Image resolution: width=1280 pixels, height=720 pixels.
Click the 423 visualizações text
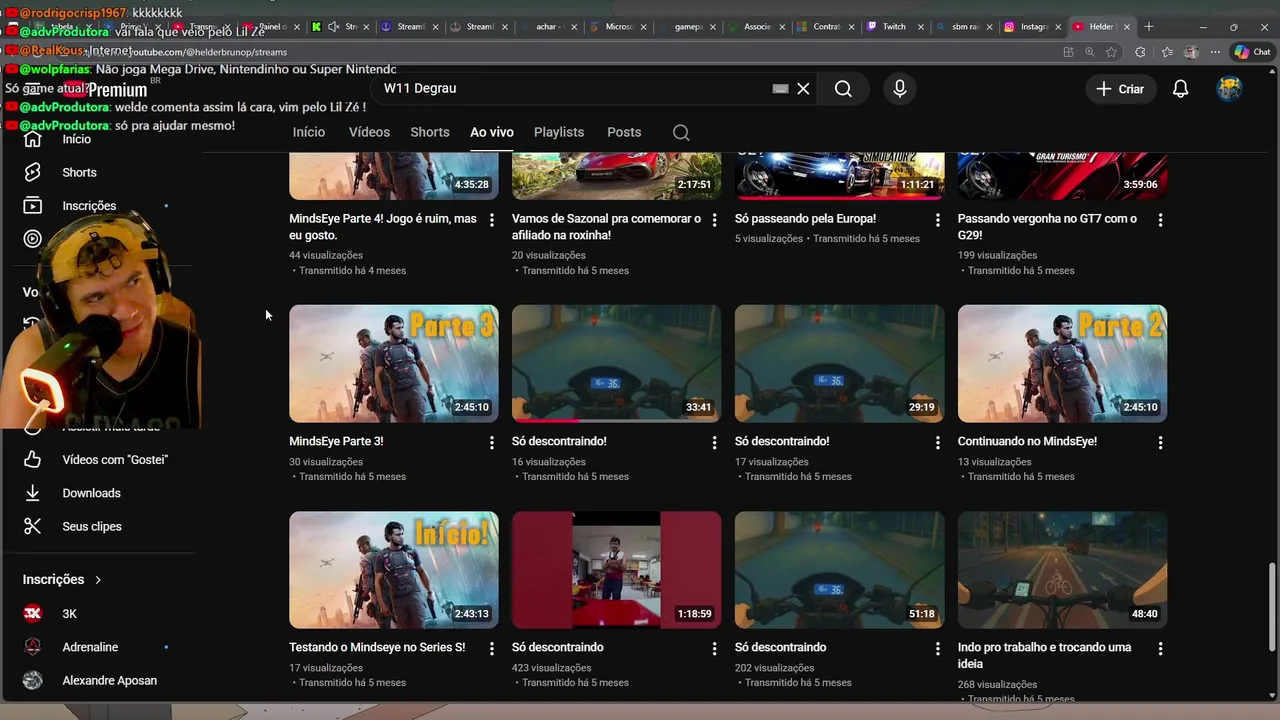pyautogui.click(x=551, y=668)
